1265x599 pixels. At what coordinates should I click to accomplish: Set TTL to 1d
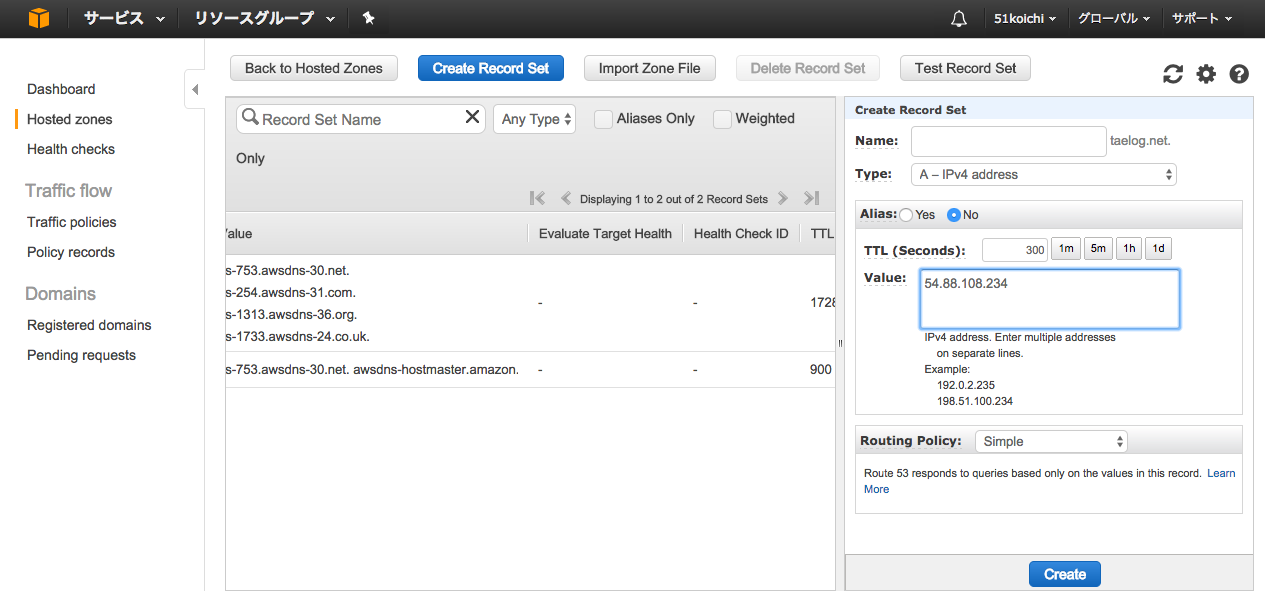tap(1159, 249)
